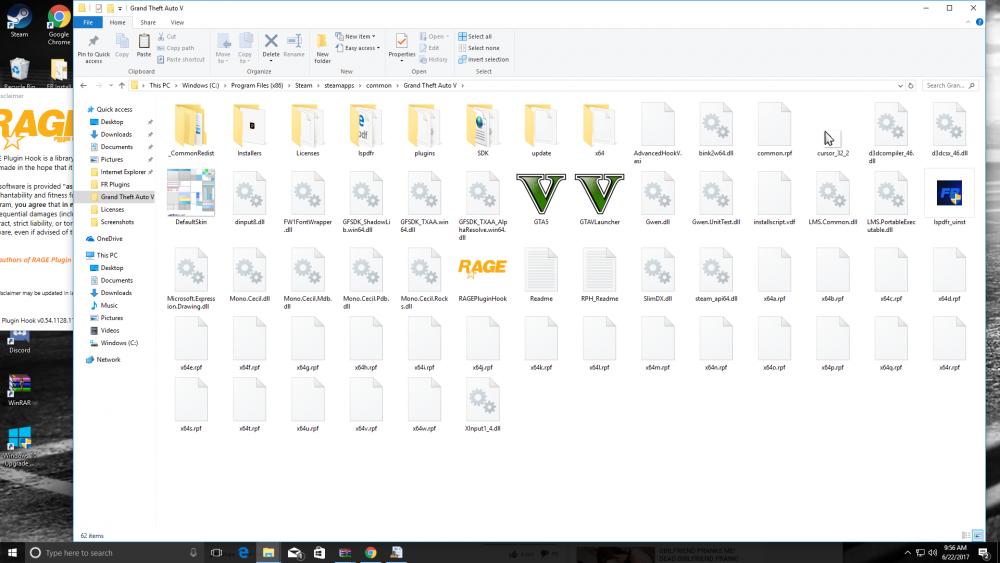Select the XInput1_4.dll file

click(483, 401)
